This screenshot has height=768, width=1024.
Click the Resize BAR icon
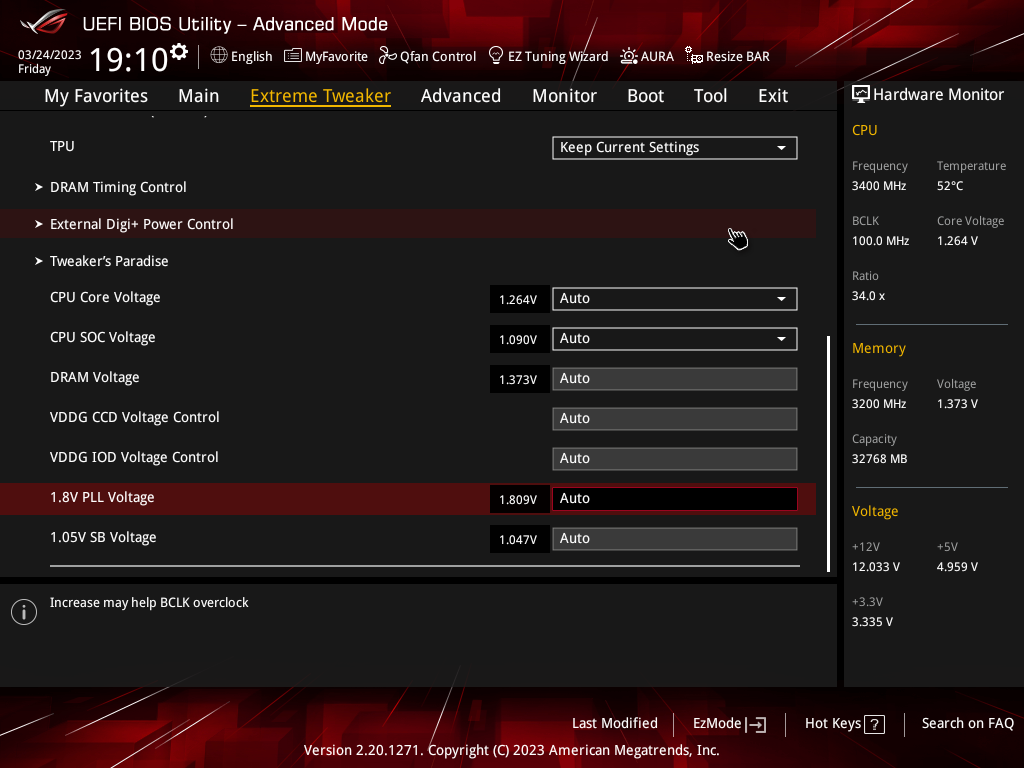tap(694, 56)
